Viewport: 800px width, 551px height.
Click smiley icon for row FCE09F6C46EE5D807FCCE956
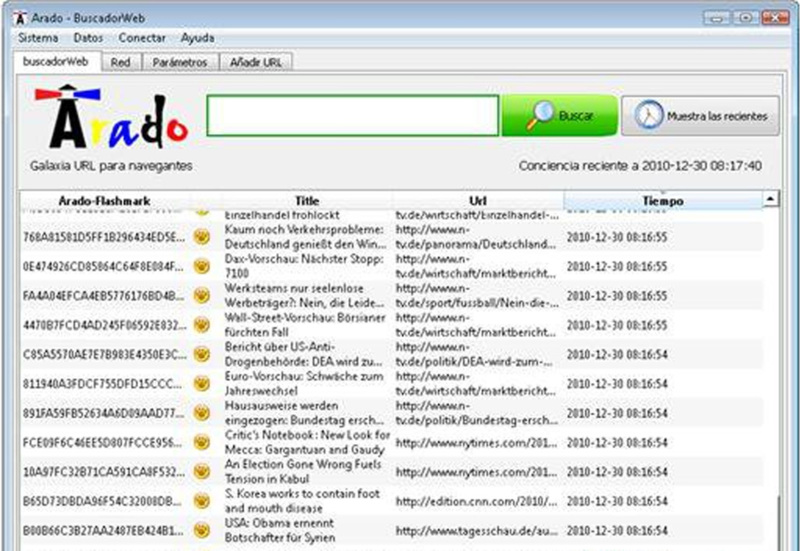click(202, 442)
